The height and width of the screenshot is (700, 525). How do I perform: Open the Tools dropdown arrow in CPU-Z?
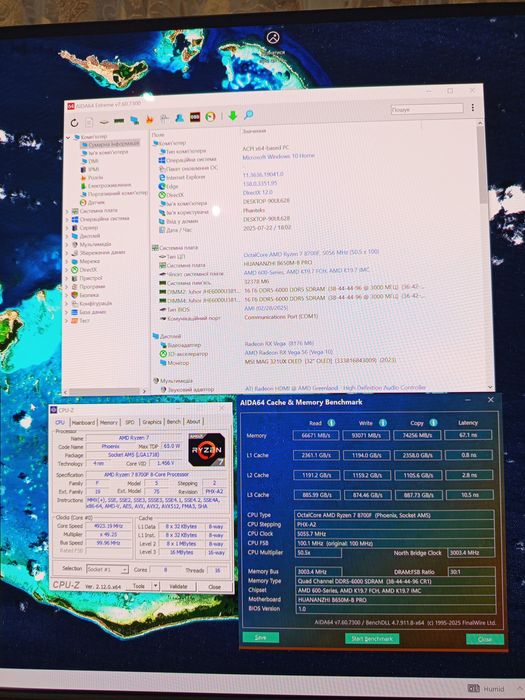pos(155,586)
